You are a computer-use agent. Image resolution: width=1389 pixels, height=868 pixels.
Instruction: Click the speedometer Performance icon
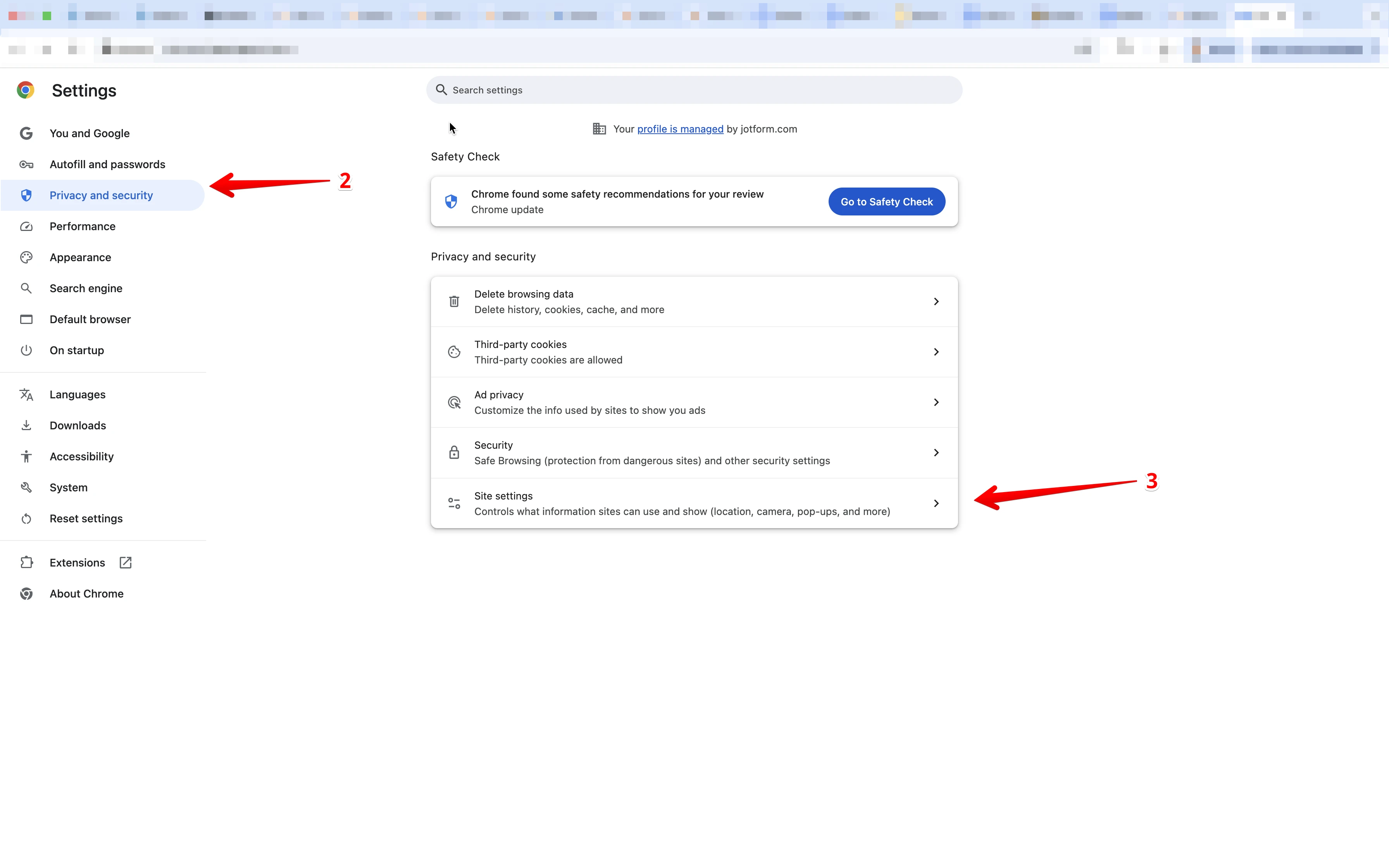(x=26, y=226)
